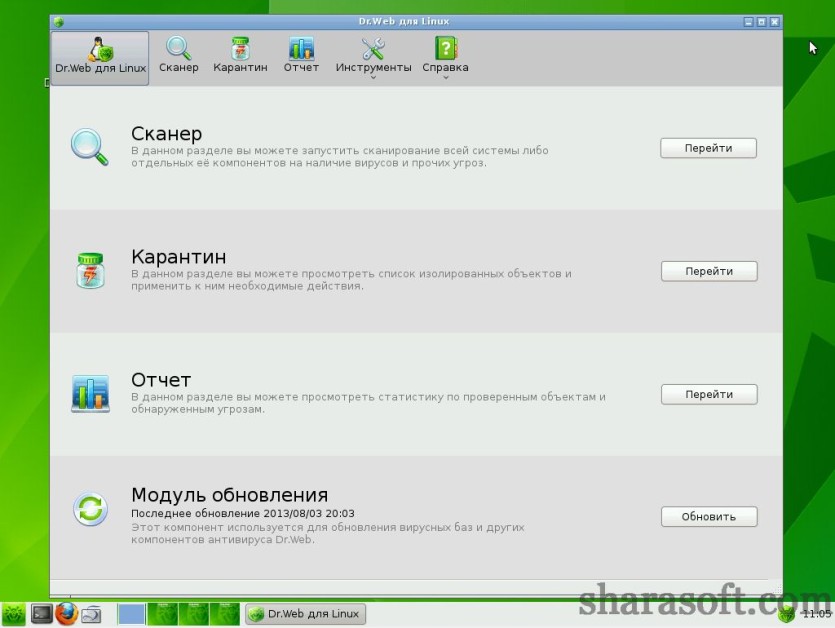Click the refresh arrows icon for Модуль обновления

[x=91, y=508]
